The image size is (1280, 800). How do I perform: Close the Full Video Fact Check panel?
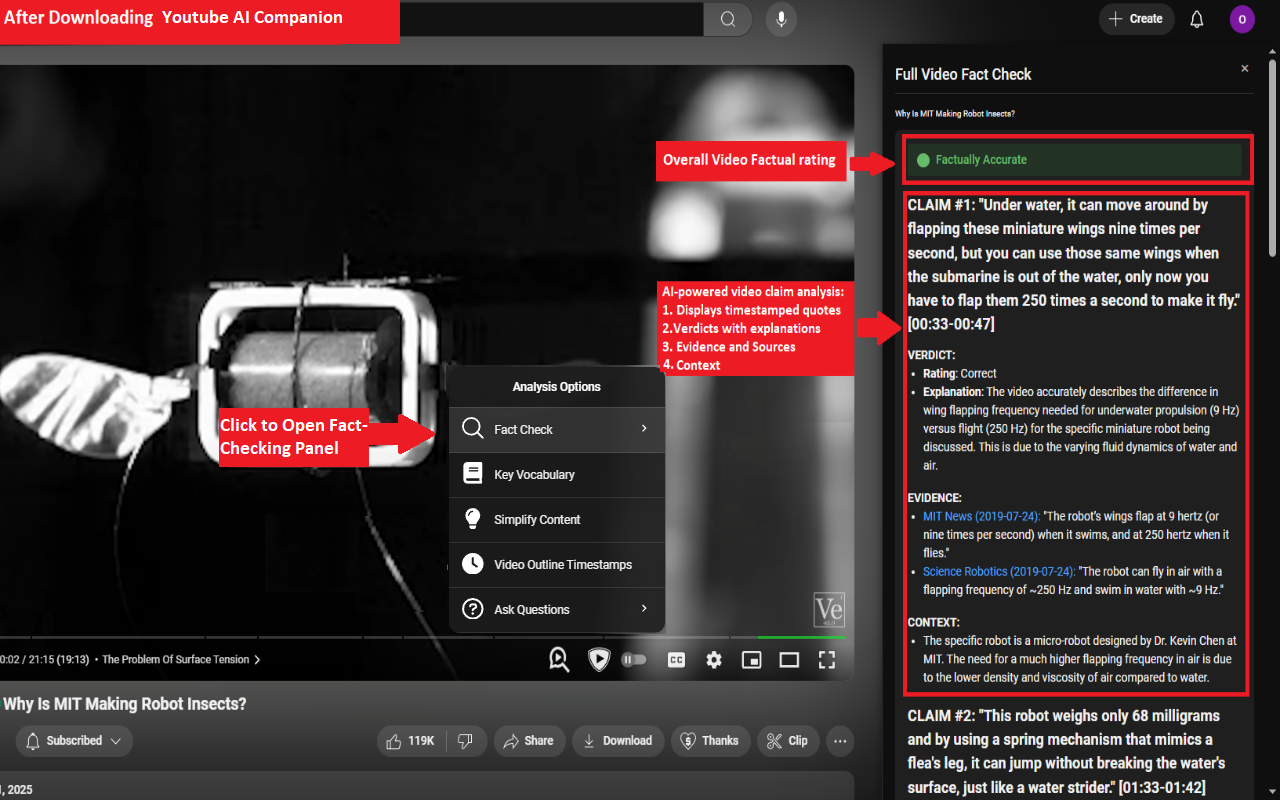[x=1245, y=69]
